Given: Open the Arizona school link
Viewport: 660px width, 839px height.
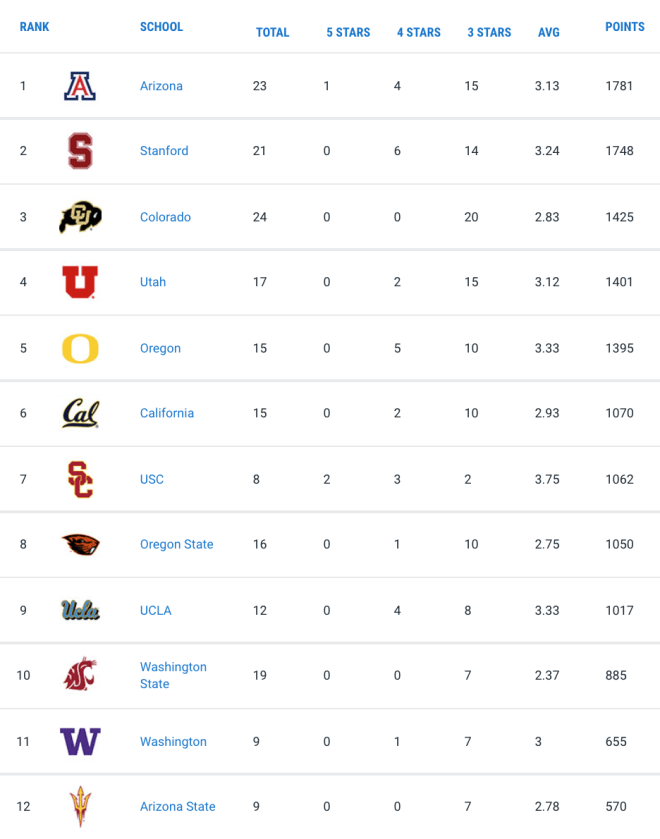Looking at the screenshot, I should coord(161,86).
